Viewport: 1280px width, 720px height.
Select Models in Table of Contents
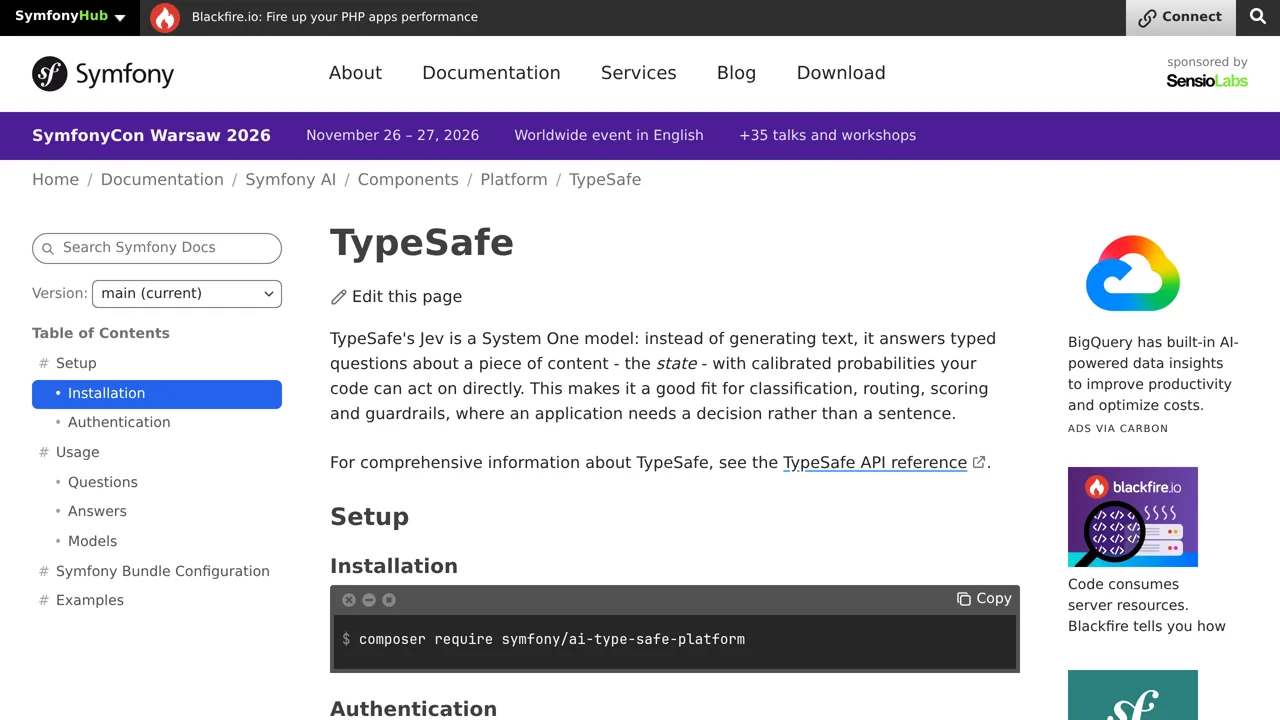pyautogui.click(x=92, y=541)
